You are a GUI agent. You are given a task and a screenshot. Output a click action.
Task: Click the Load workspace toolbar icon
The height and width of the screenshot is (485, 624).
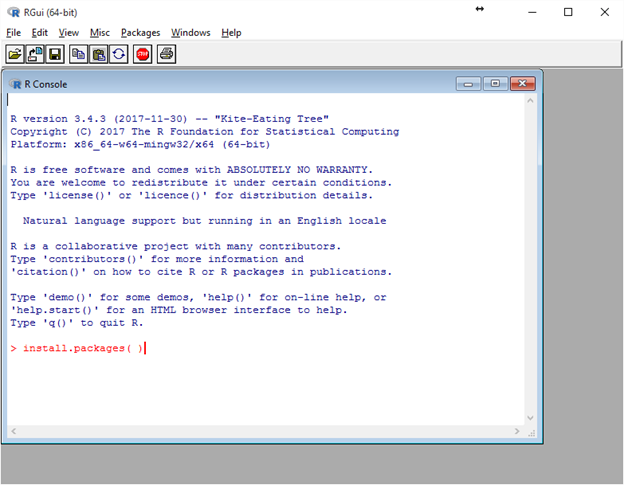[35, 54]
